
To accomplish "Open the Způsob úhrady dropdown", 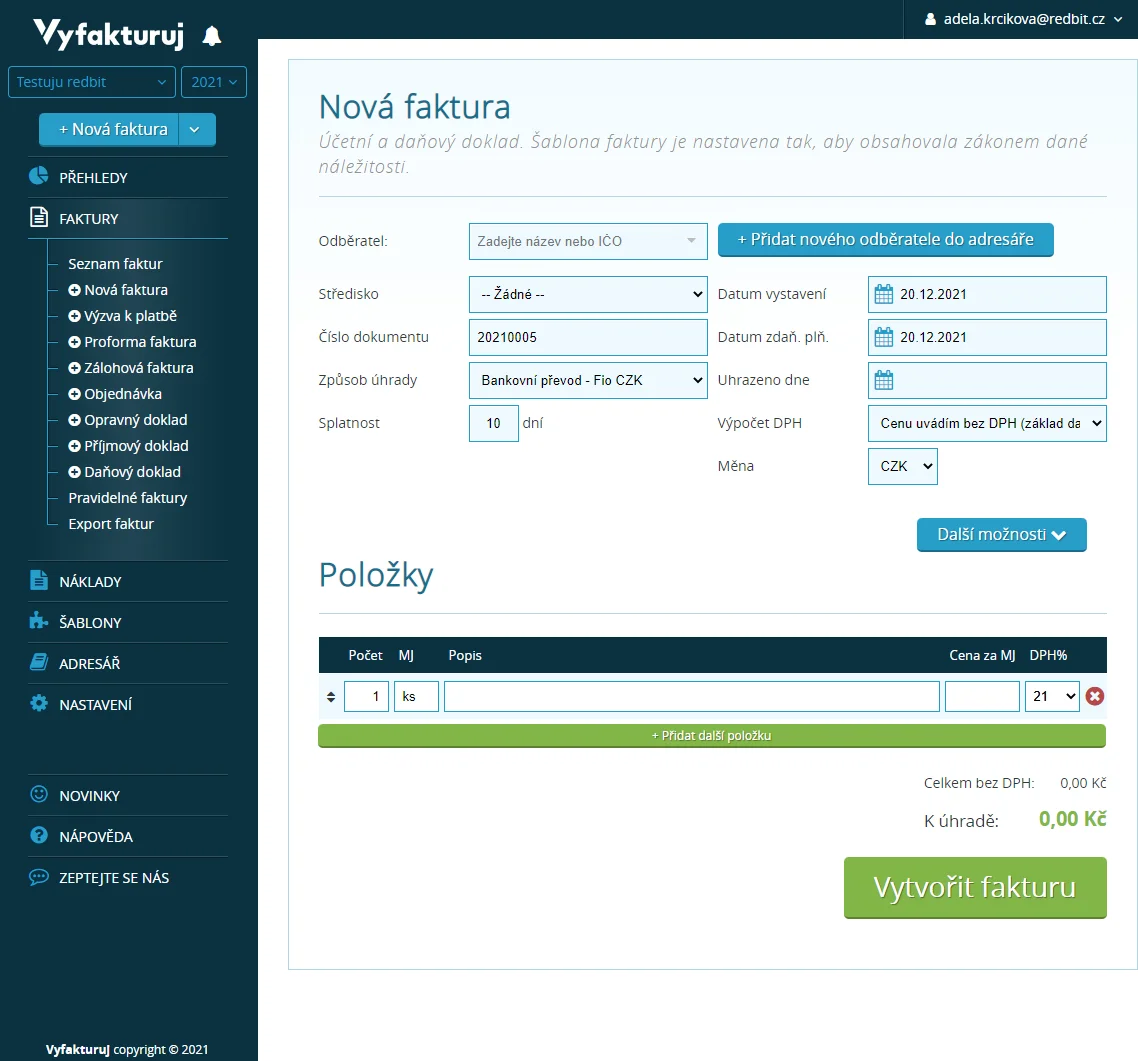I will point(588,380).
